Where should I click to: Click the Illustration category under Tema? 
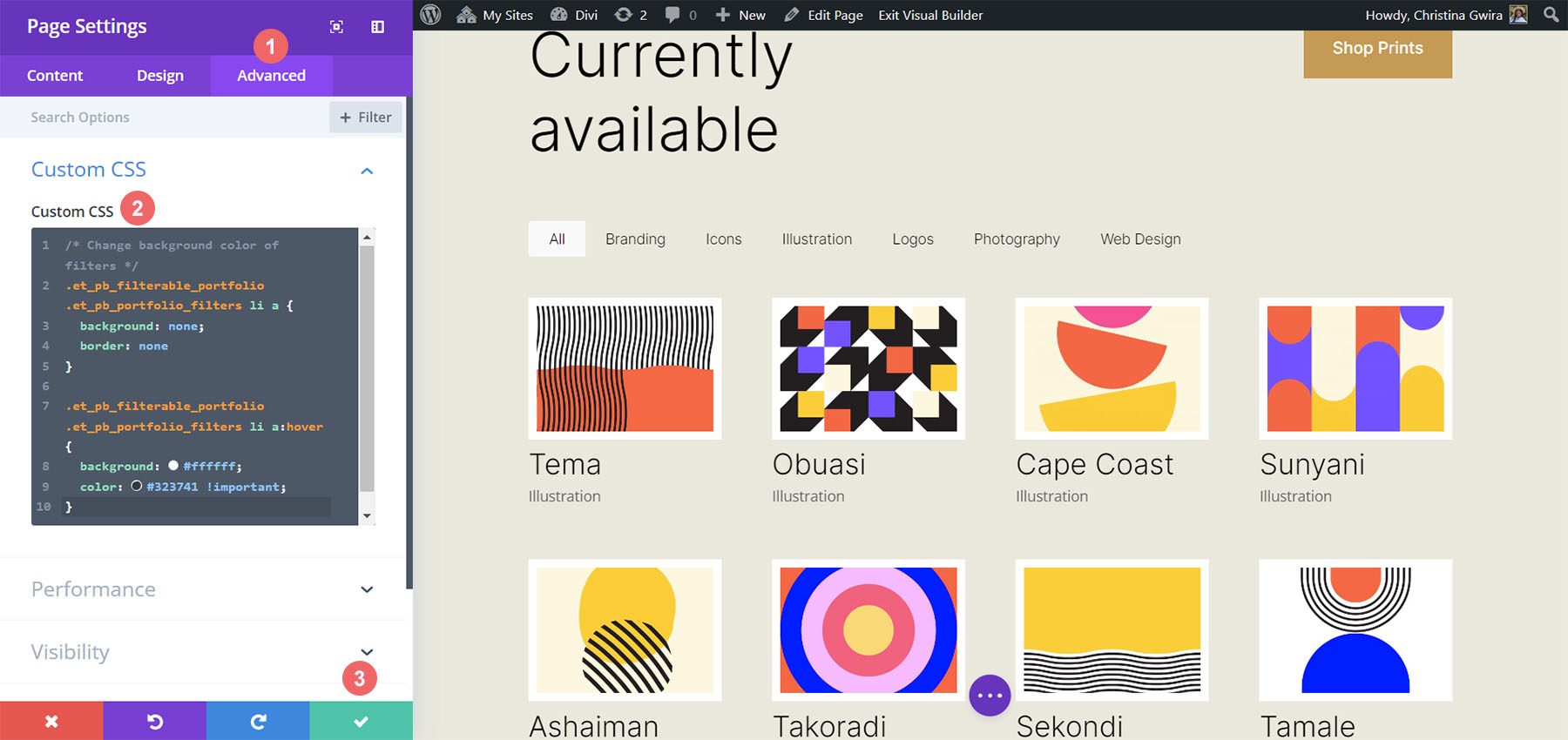coord(564,496)
